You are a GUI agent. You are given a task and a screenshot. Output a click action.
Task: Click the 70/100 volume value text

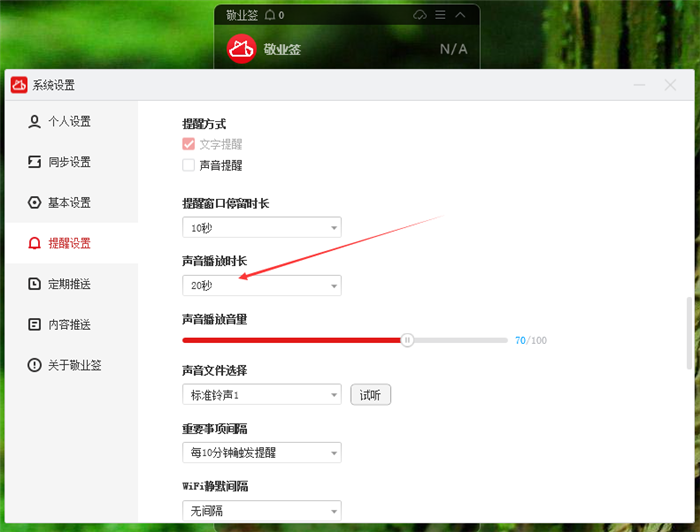[531, 341]
